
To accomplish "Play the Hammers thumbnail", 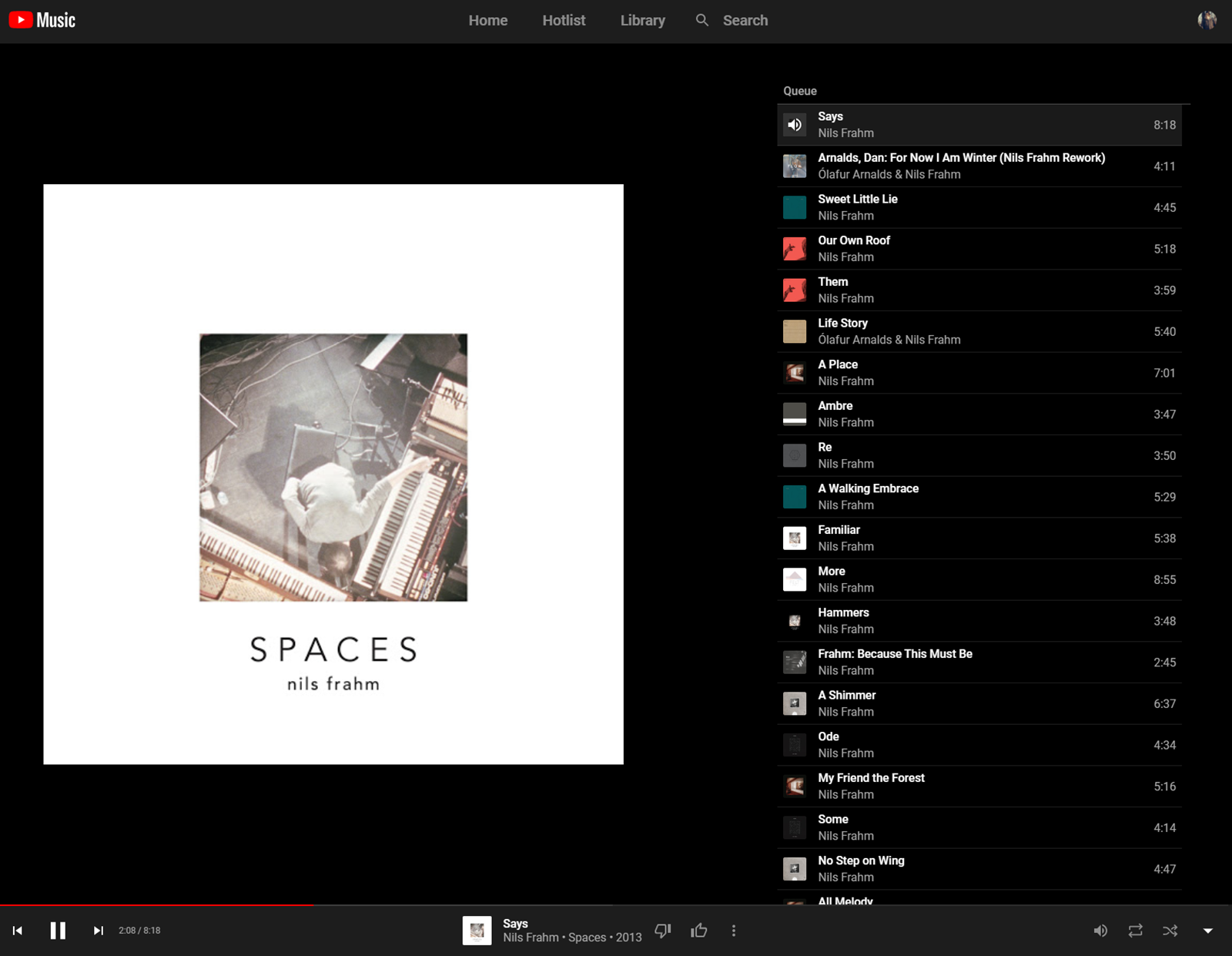I will [x=795, y=621].
